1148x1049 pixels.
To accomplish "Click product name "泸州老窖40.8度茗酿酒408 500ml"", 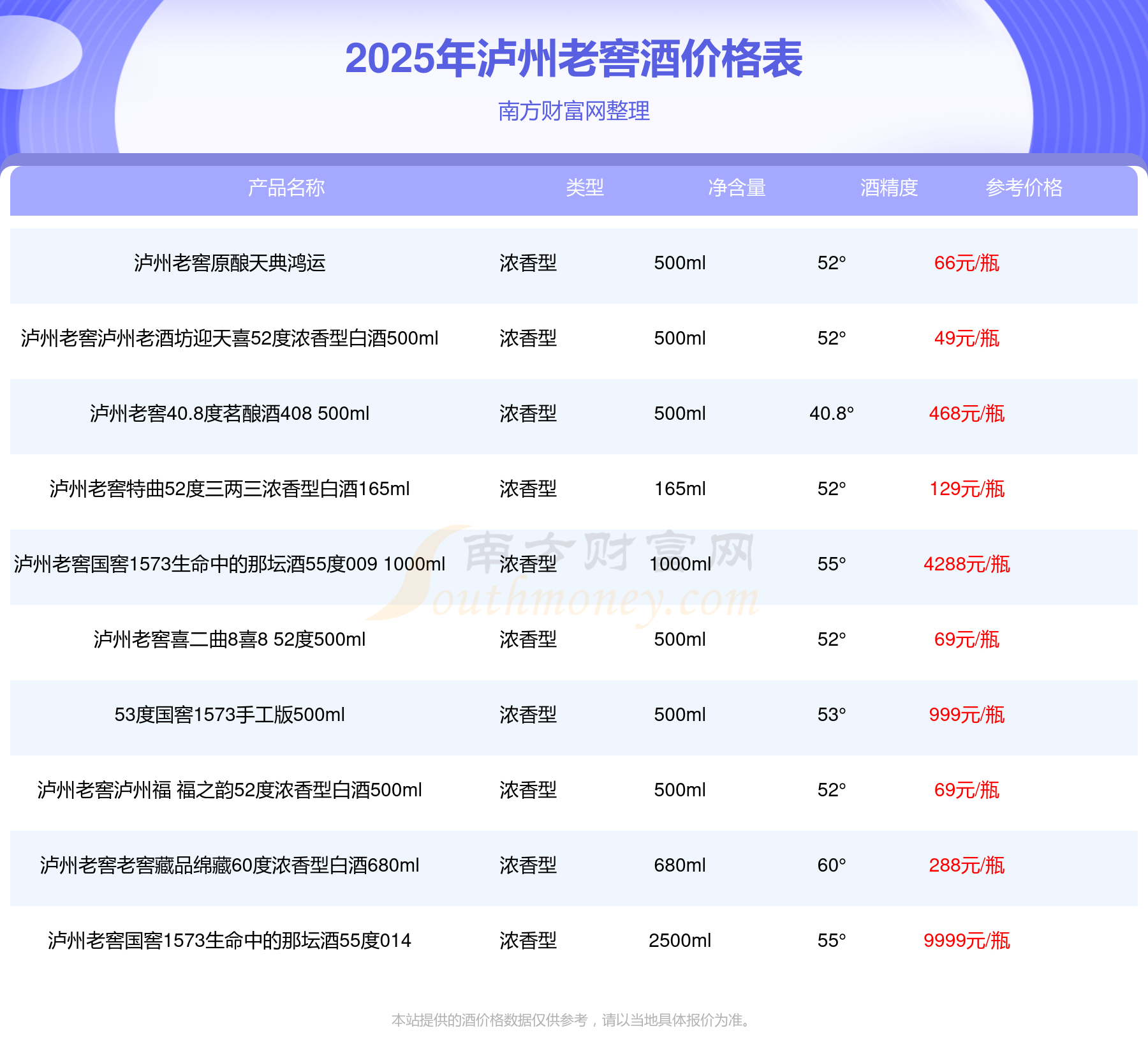I will [x=230, y=413].
